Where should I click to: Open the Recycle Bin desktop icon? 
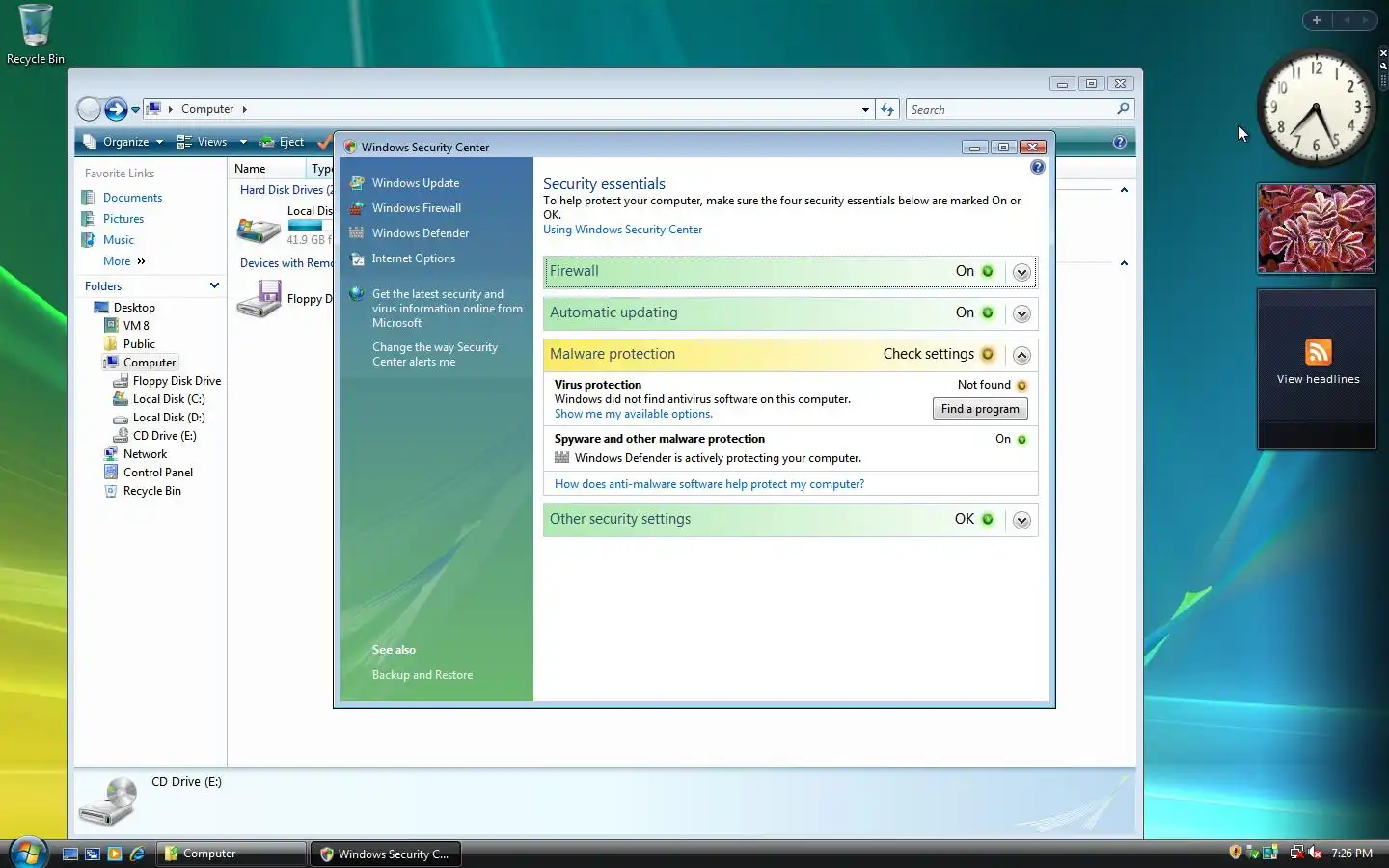point(36,34)
